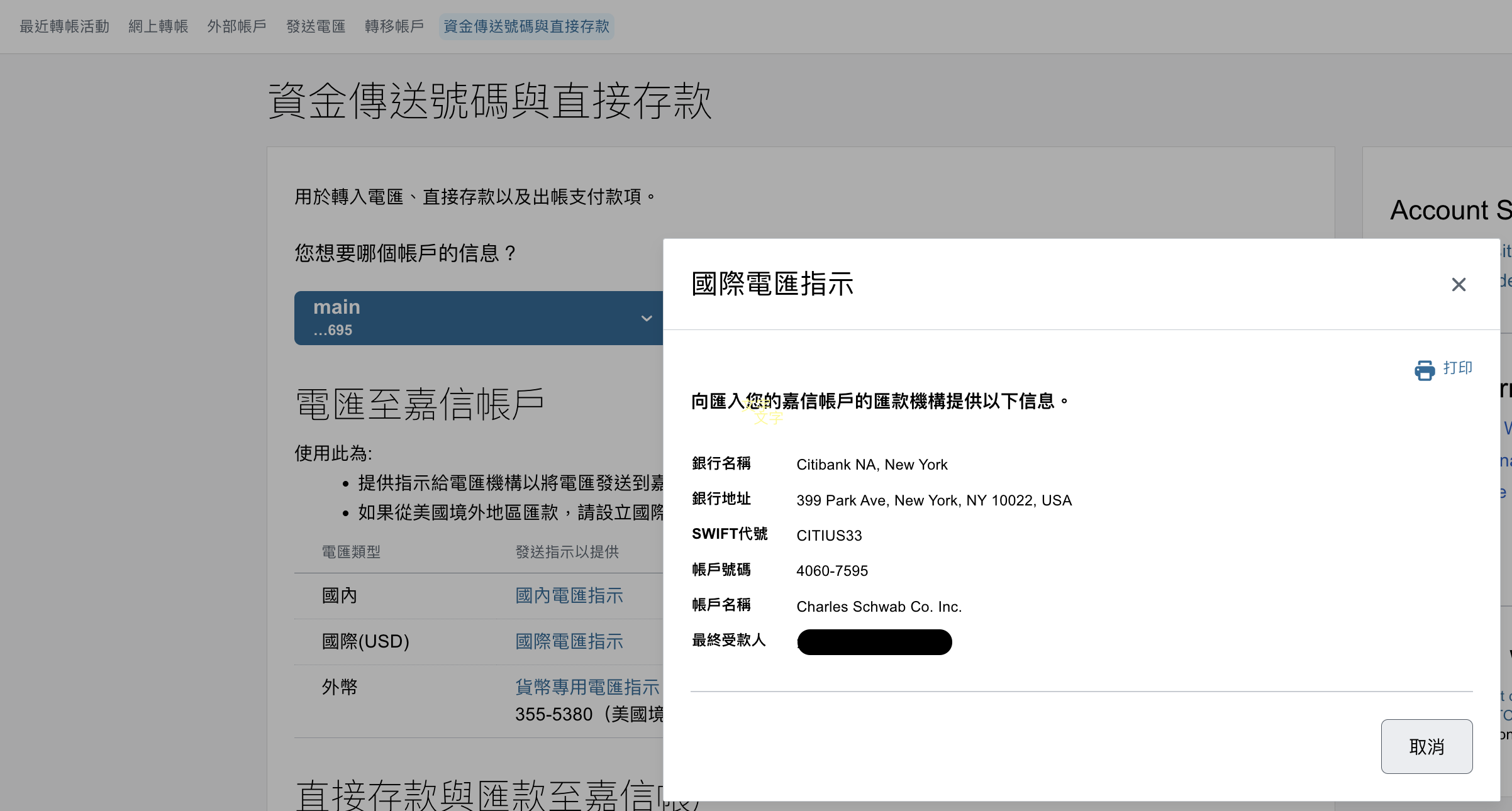
Task: Click the account dropdown chevron arrow
Action: tap(647, 318)
